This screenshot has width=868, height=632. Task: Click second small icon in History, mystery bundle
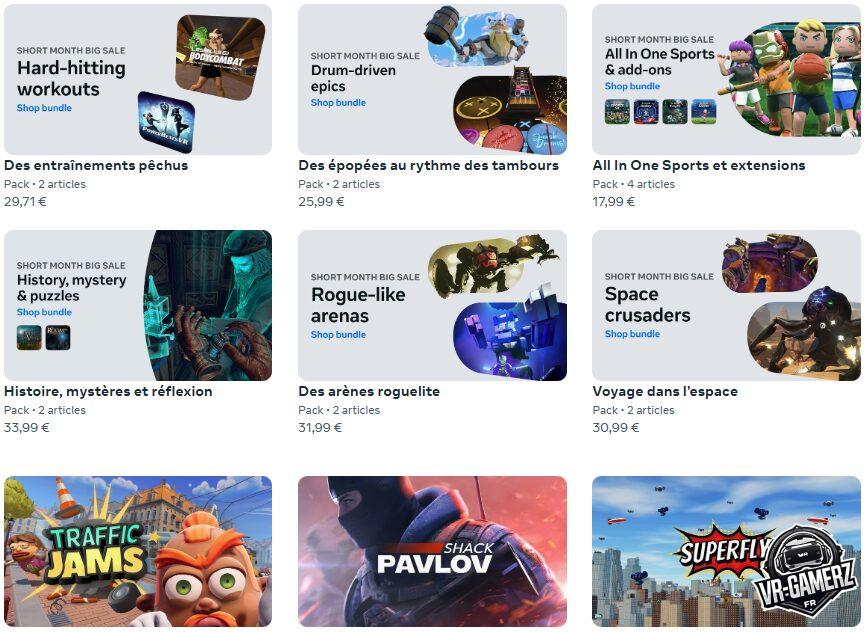pyautogui.click(x=58, y=338)
